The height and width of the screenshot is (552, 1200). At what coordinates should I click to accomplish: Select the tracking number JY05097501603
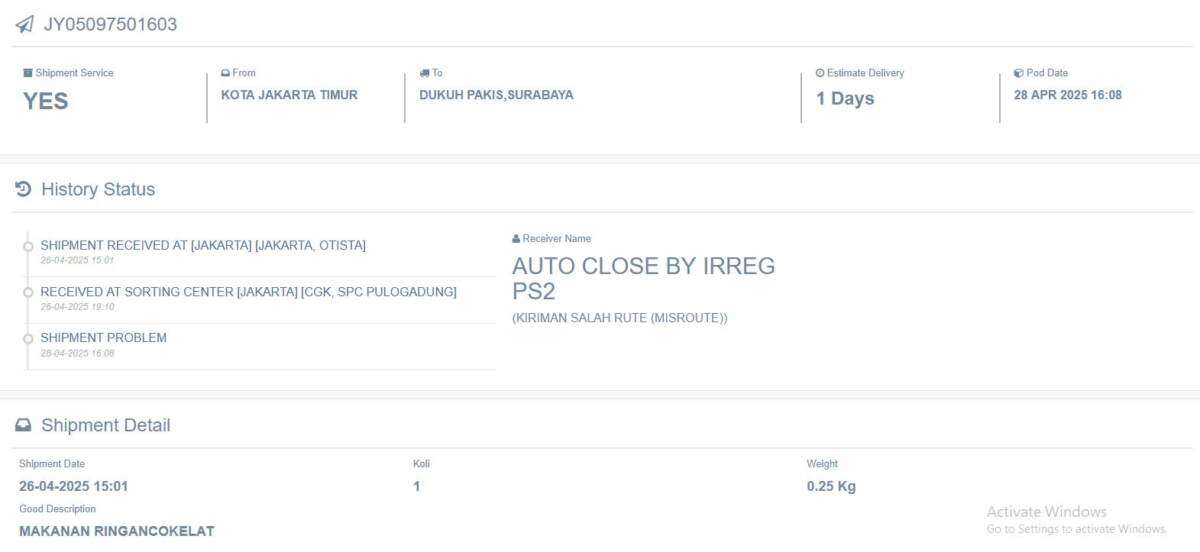pos(110,24)
